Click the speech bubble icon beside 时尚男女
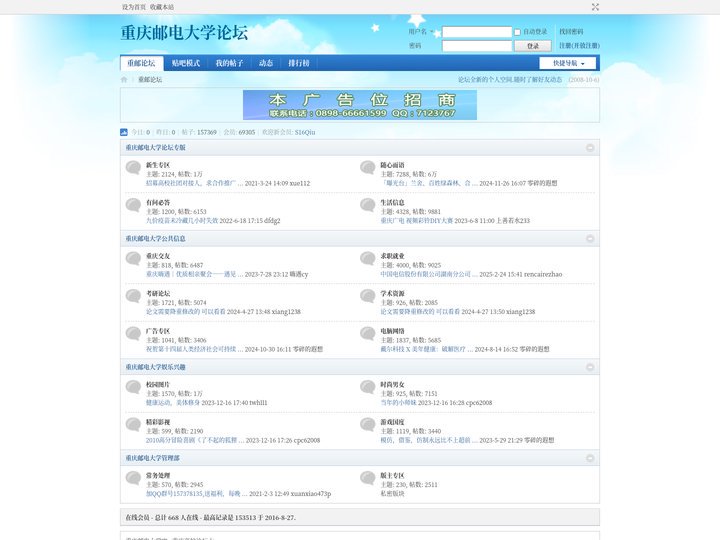Screen dimensions: 720x540 coord(368,387)
